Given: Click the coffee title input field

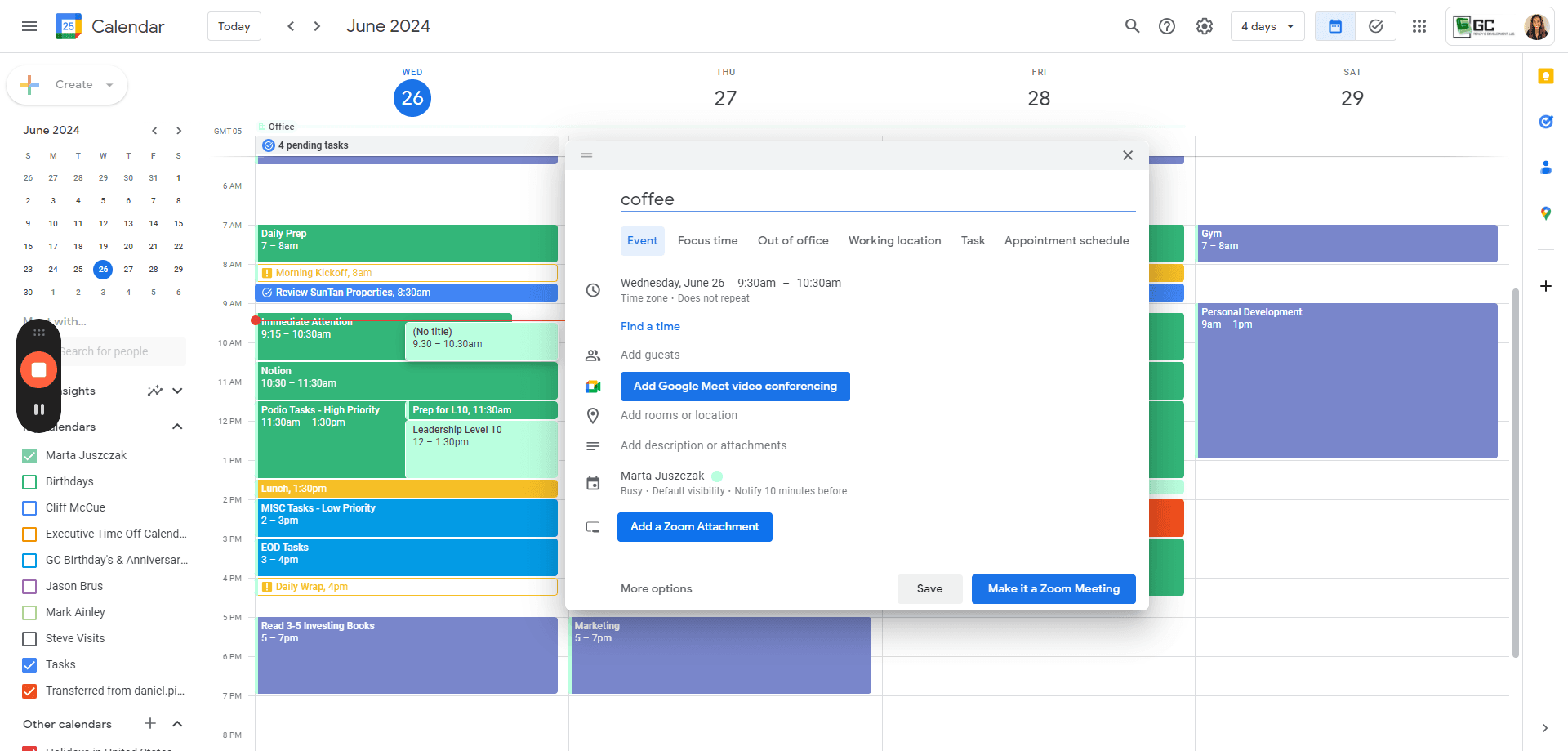Looking at the screenshot, I should [x=878, y=199].
